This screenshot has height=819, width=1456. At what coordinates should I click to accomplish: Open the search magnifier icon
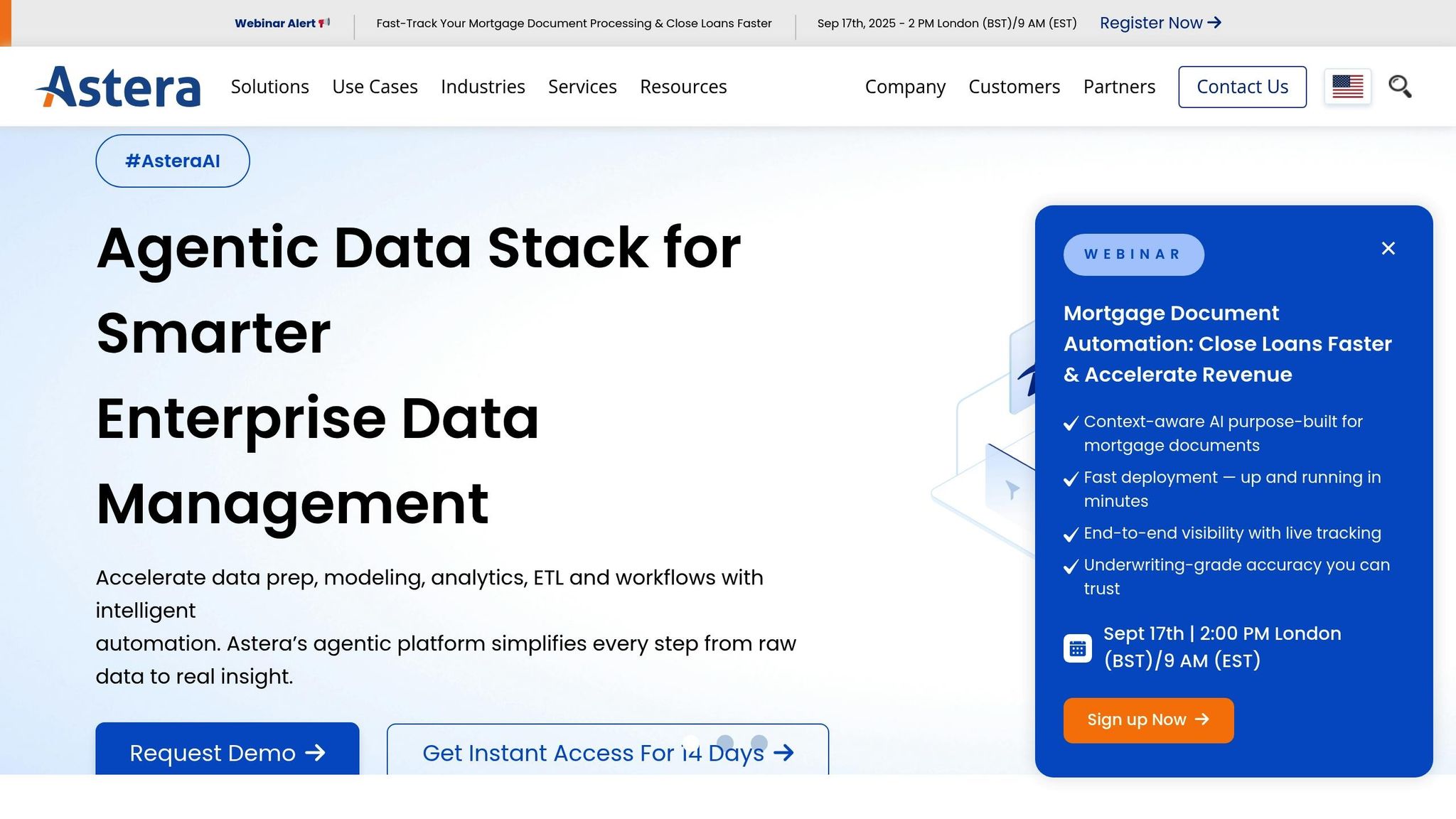click(x=1400, y=87)
